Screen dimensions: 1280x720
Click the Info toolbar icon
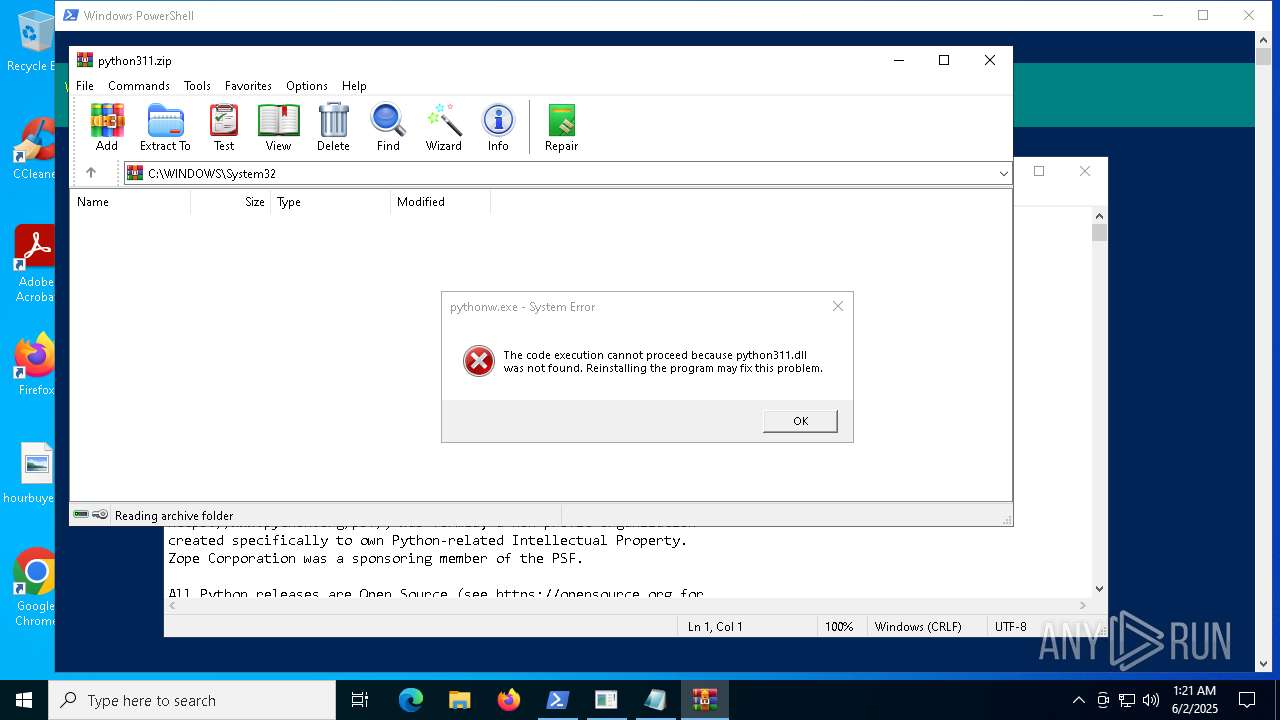click(x=498, y=127)
